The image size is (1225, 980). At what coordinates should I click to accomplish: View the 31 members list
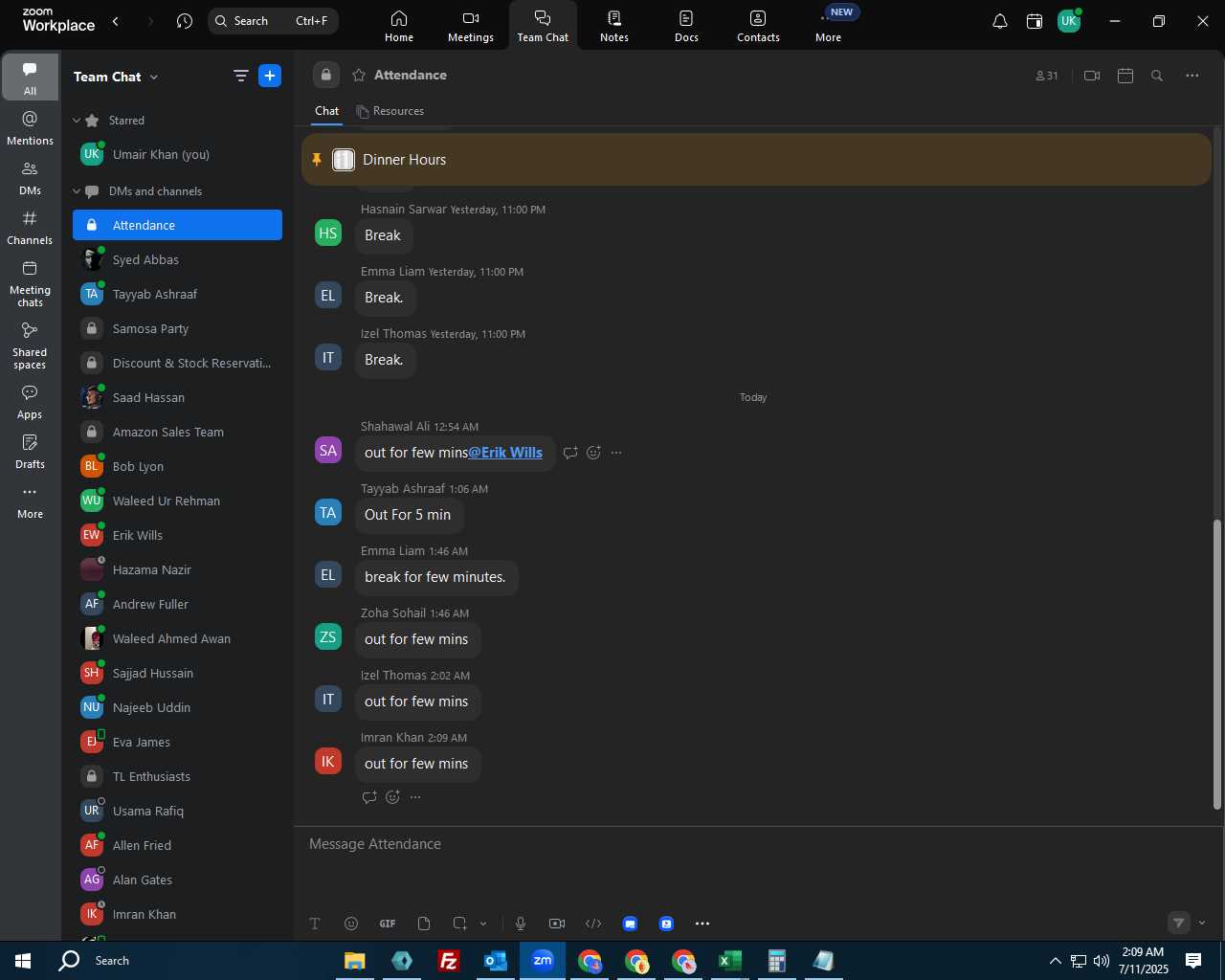point(1047,76)
